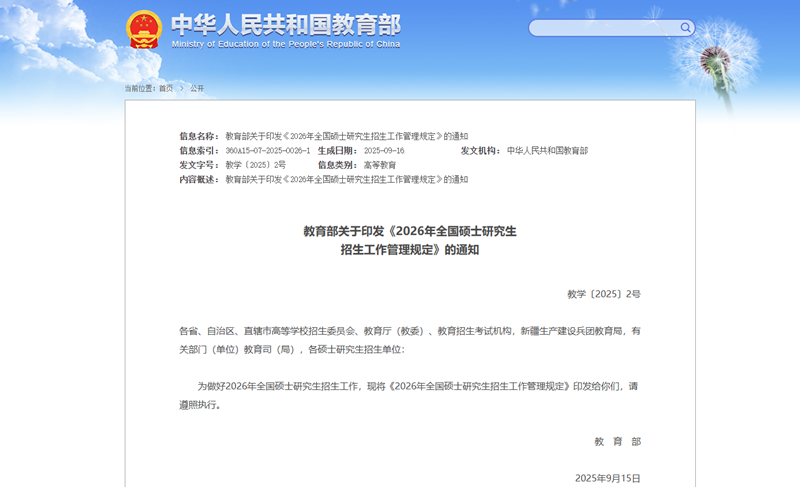Click the 生成日期 value 2025-09-16
Image resolution: width=800 pixels, height=487 pixels.
click(x=385, y=150)
